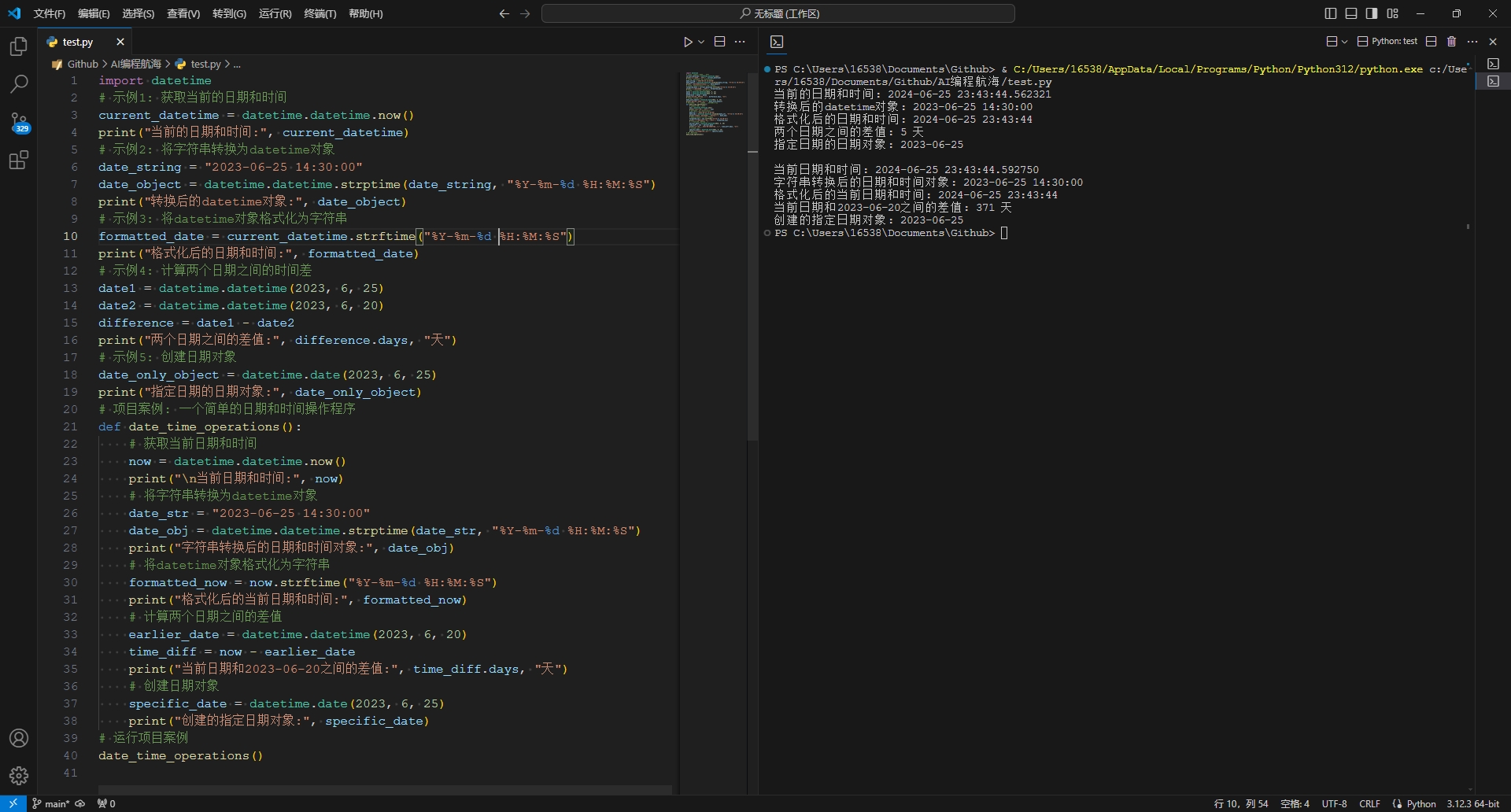Open the 运行(R) menu
The height and width of the screenshot is (812, 1511).
275,13
